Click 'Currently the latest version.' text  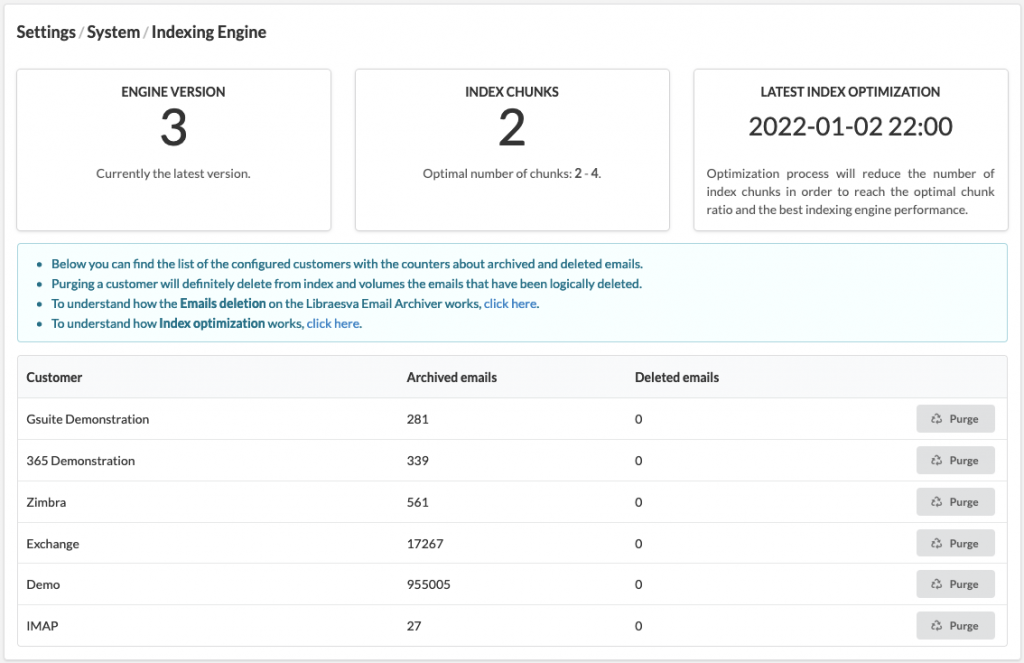point(173,174)
